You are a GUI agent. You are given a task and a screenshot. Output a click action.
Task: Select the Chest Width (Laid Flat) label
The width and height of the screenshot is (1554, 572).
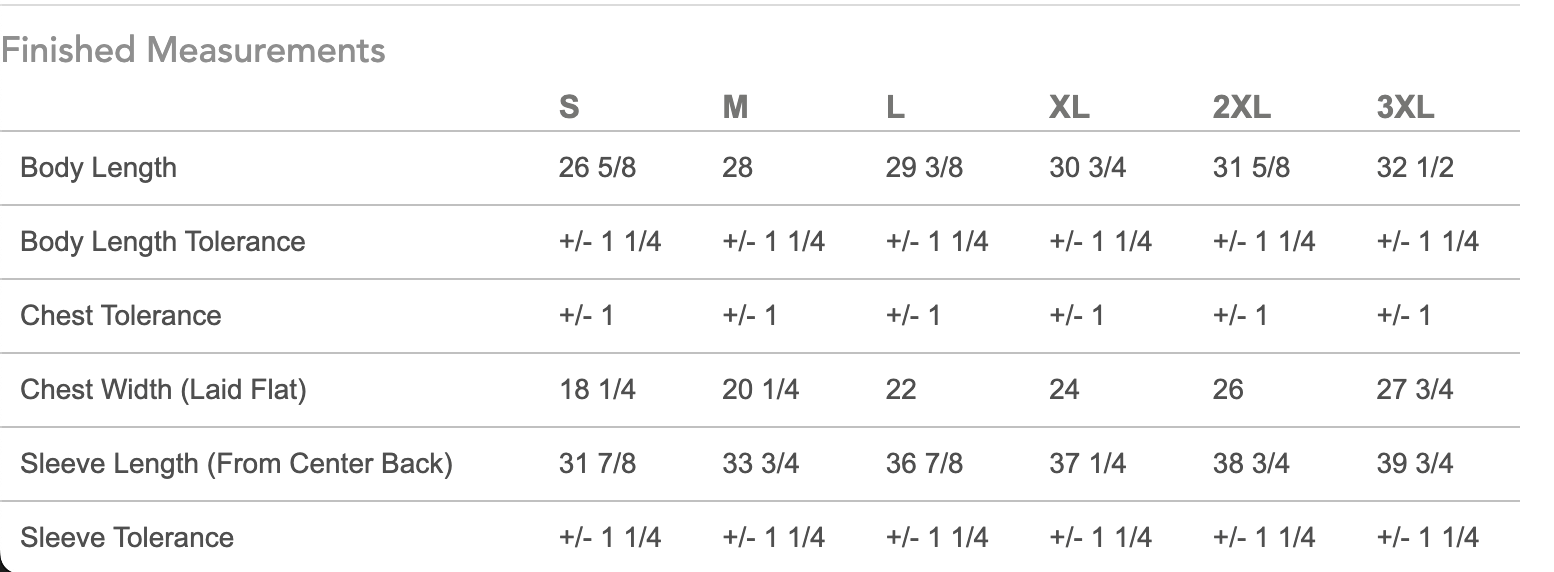pyautogui.click(x=163, y=389)
